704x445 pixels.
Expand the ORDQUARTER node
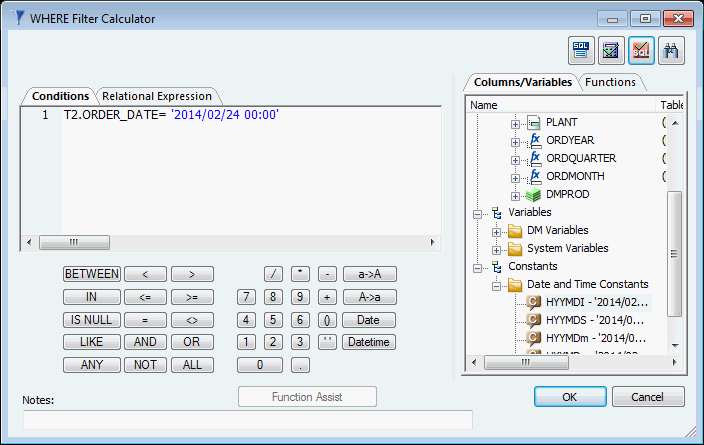point(515,160)
